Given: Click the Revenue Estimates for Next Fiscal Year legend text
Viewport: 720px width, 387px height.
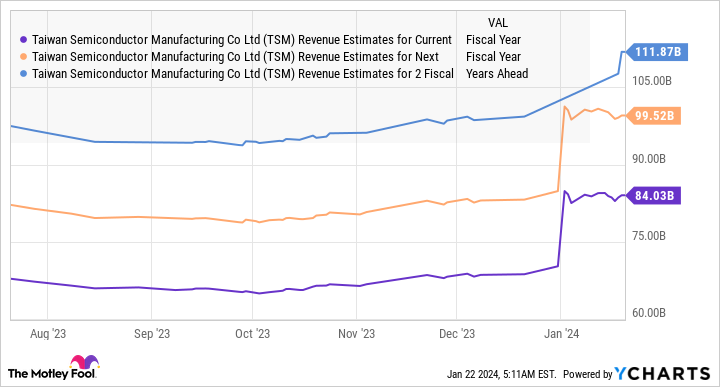Looking at the screenshot, I should coord(276,57).
